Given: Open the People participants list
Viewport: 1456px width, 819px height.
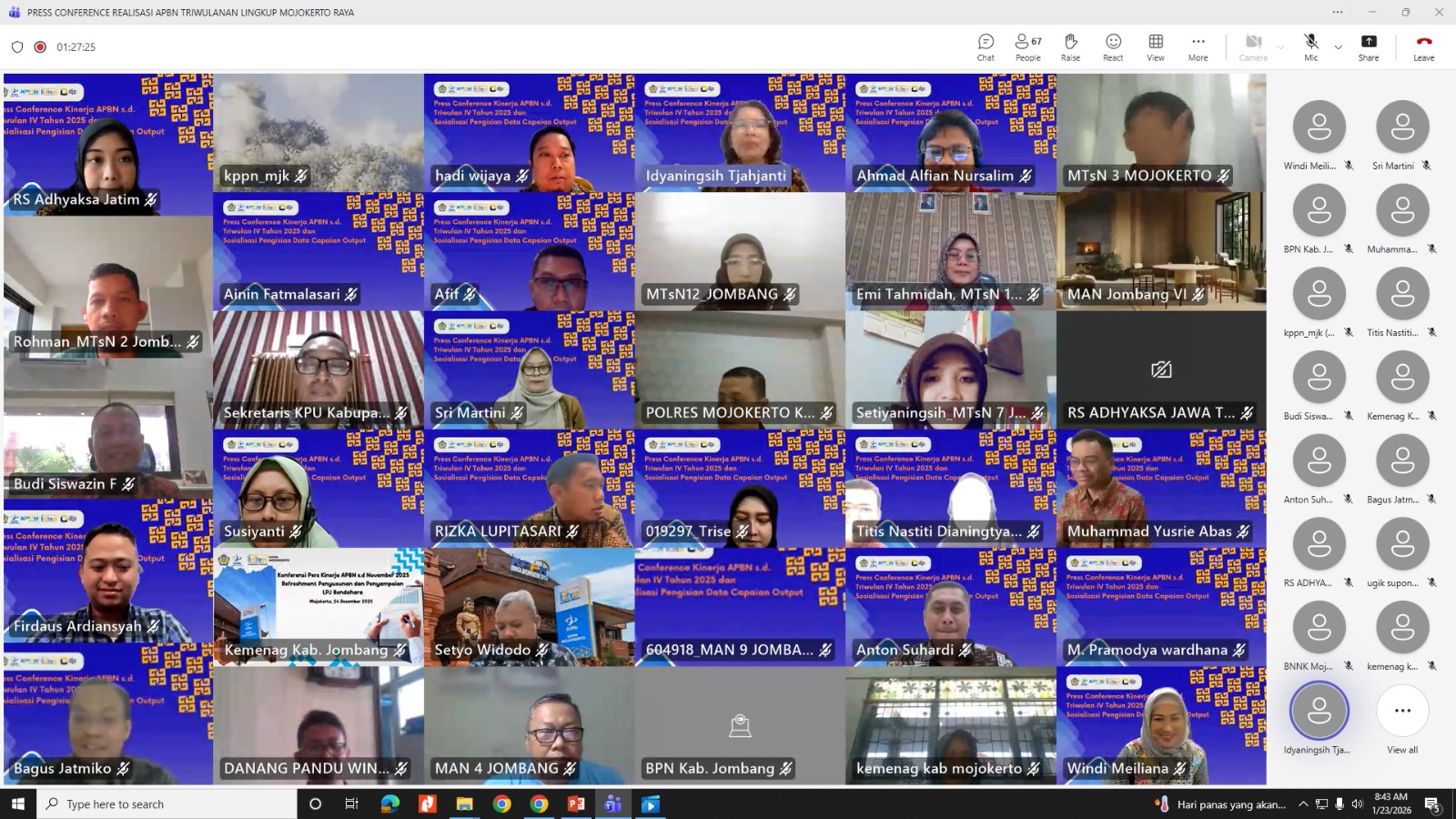Looking at the screenshot, I should 1027,47.
